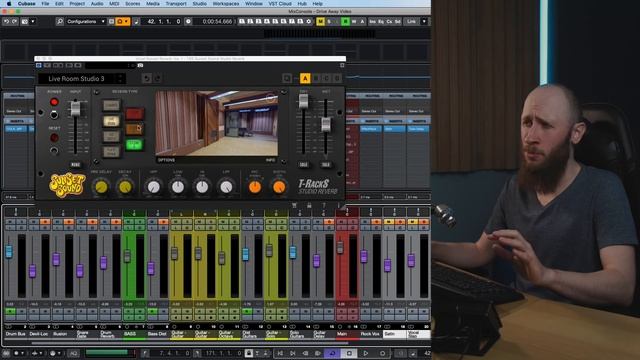Select the BASS channel name
640x360 pixels.
pos(130,334)
